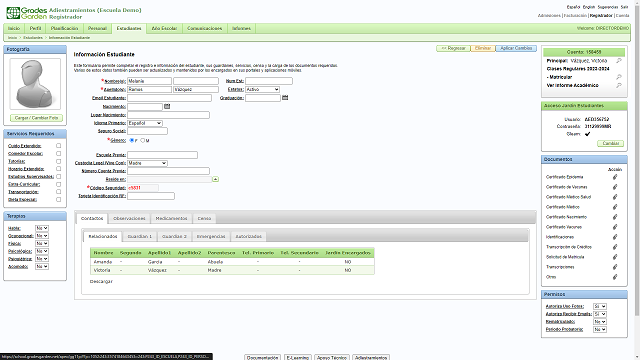Open the Psicológica therapy dropdown

42,251
